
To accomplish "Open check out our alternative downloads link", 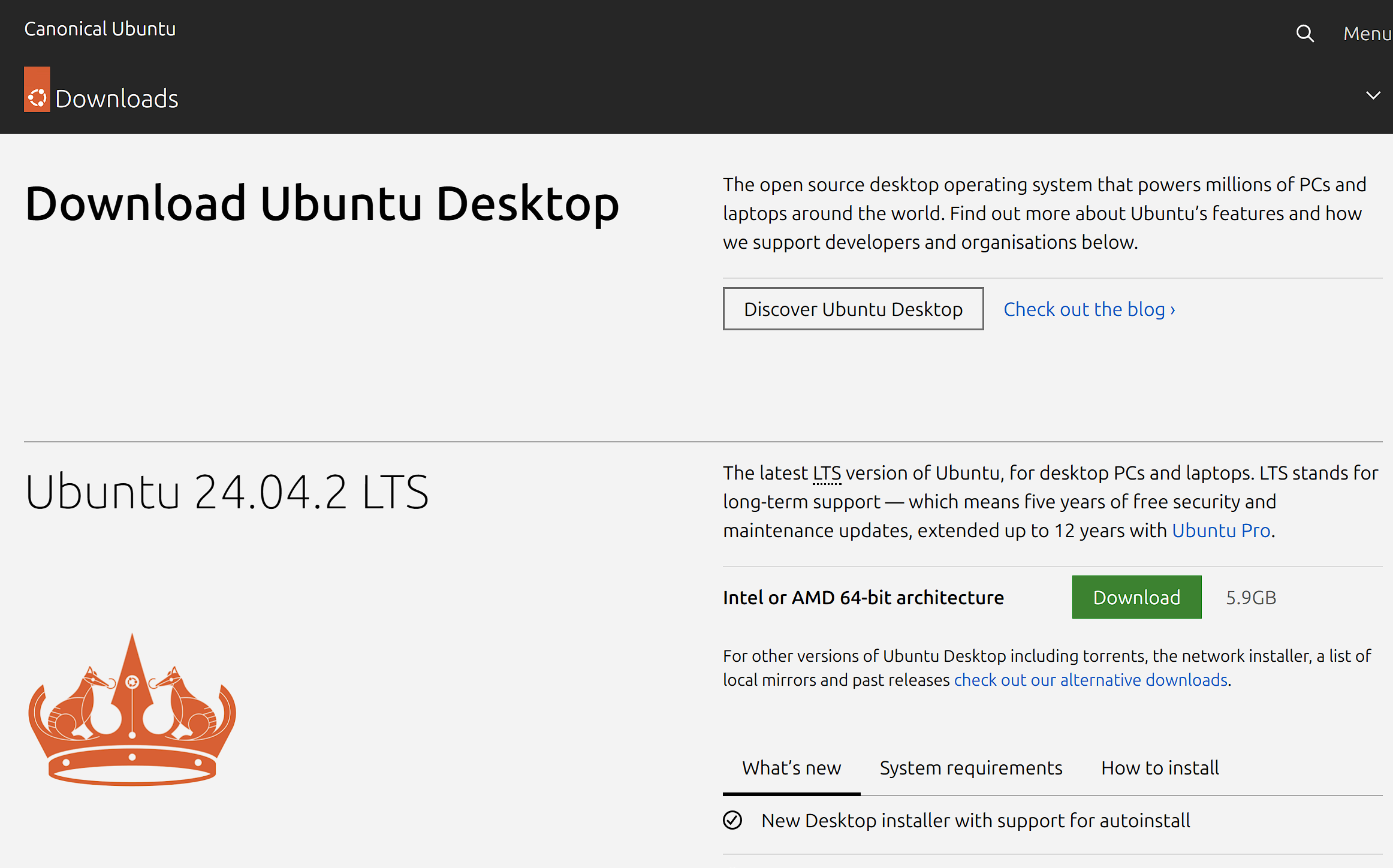I will tap(1091, 680).
